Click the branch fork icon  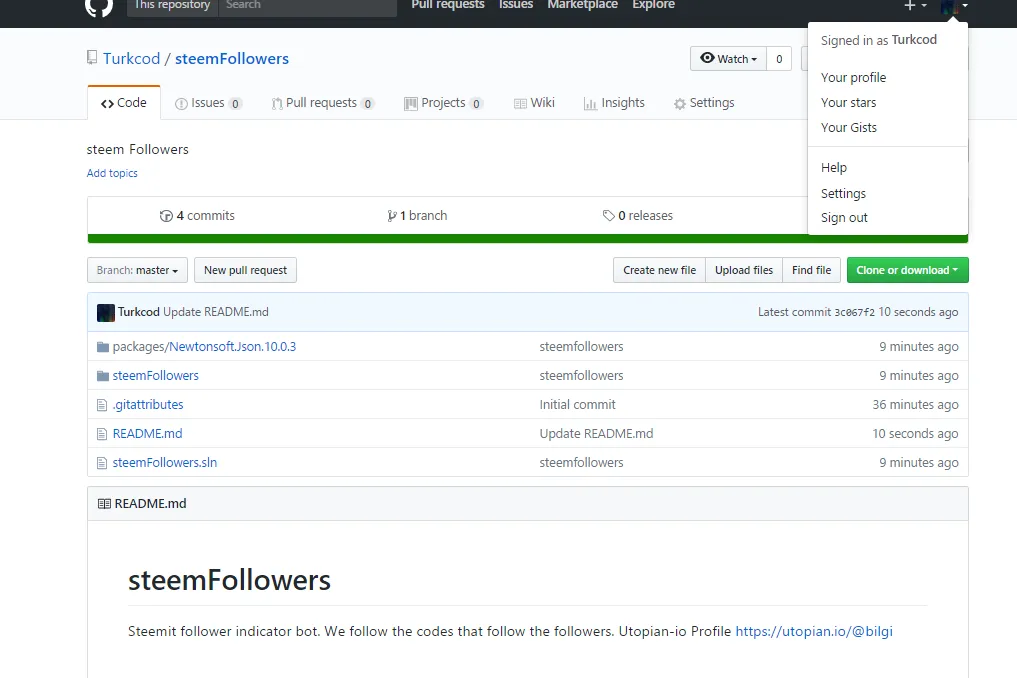coord(392,216)
